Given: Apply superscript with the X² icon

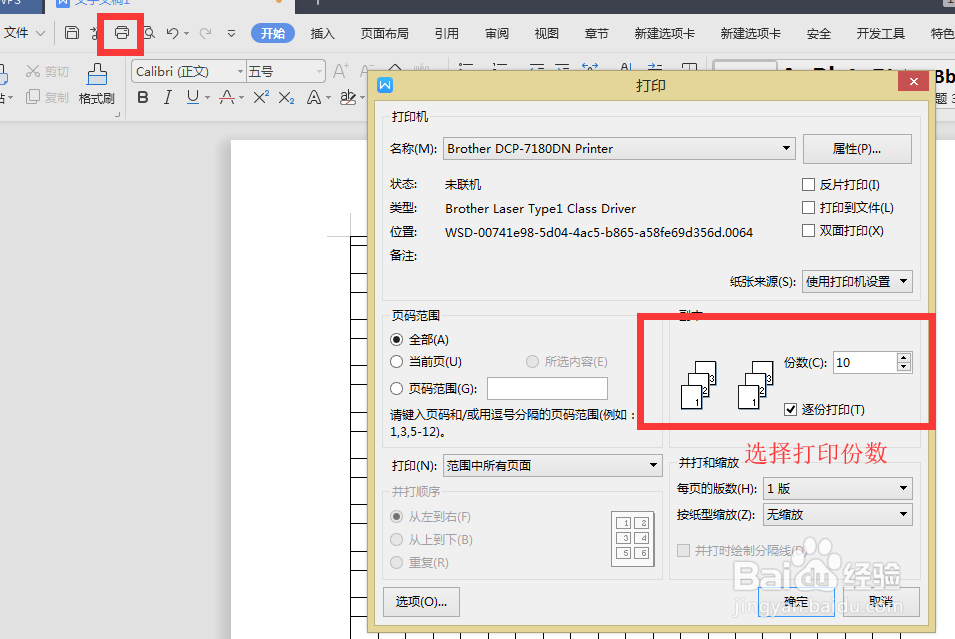Looking at the screenshot, I should 260,96.
